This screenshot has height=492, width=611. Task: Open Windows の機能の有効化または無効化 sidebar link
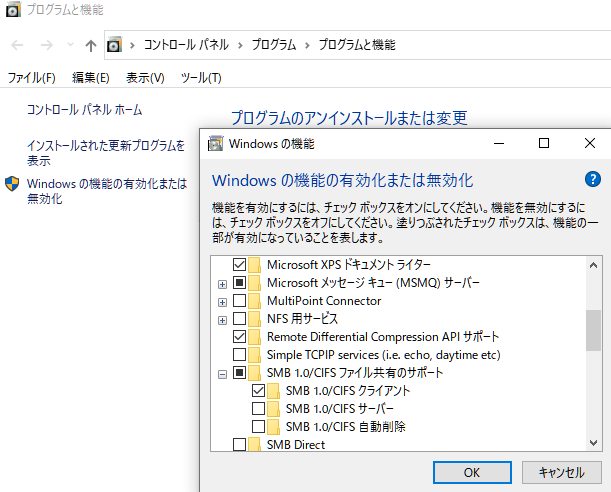(107, 191)
